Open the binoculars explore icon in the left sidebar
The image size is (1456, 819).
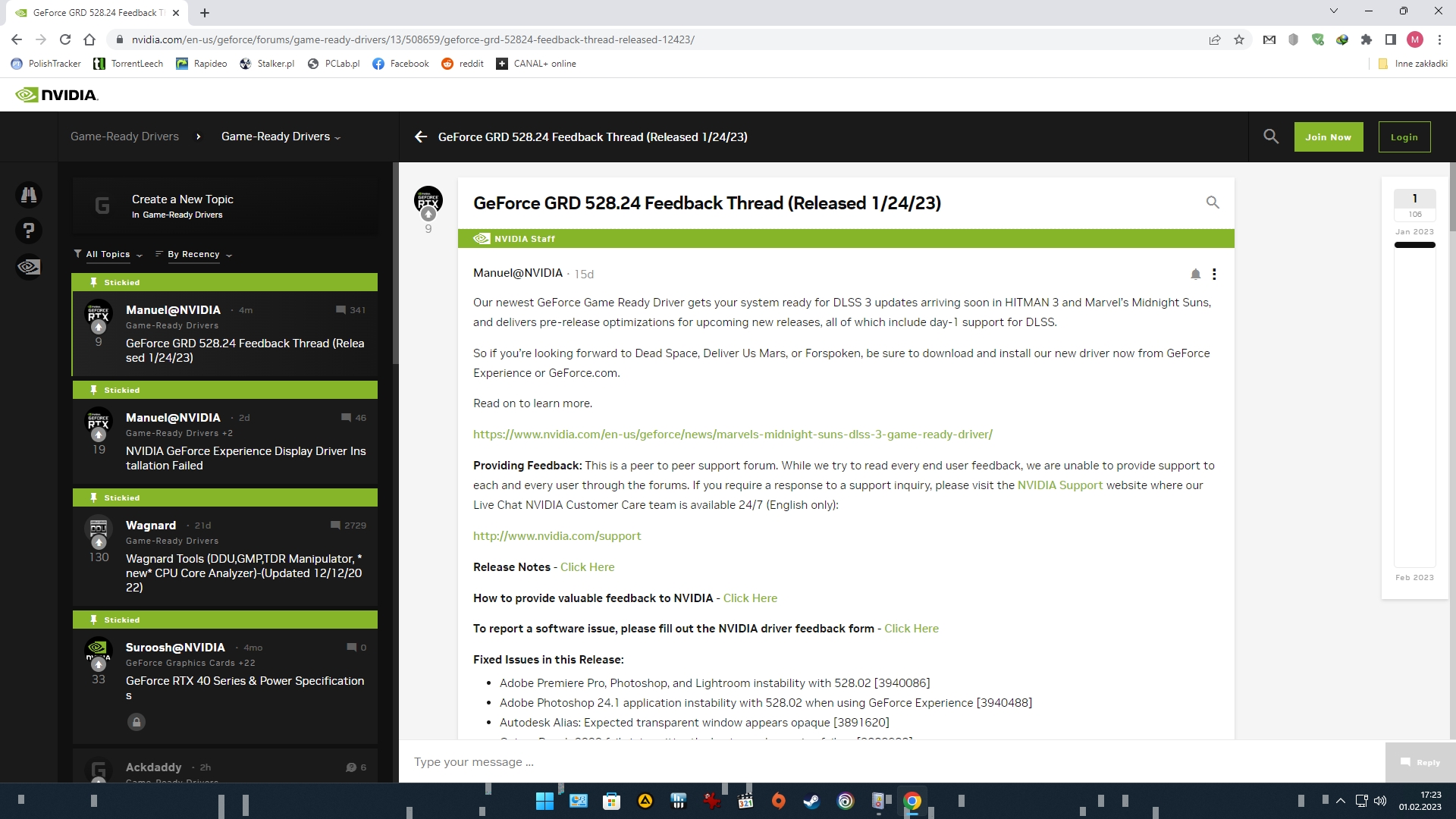pos(29,195)
